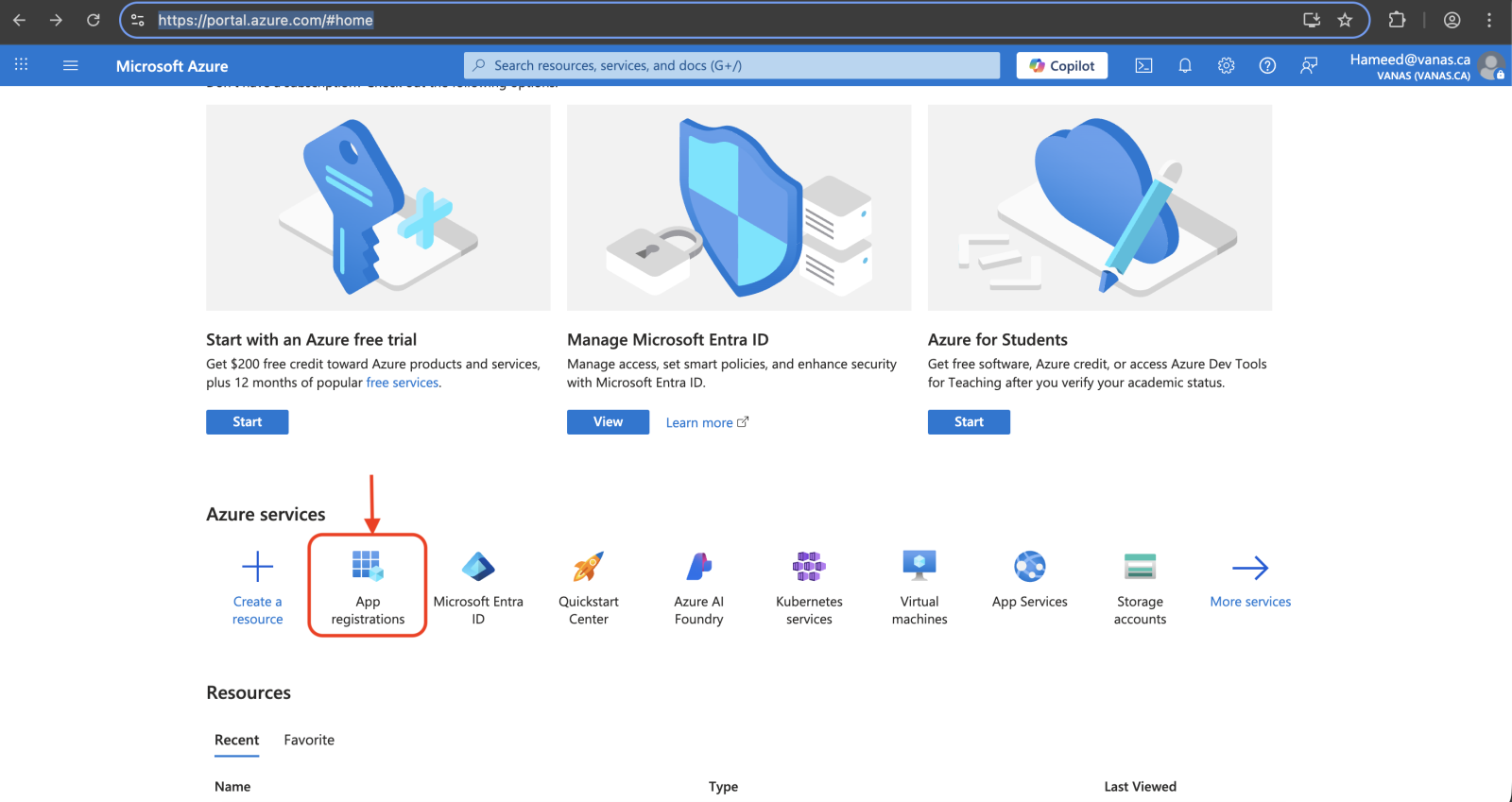Click the account avatar picture
This screenshot has width=1512, height=802.
pyautogui.click(x=1491, y=66)
